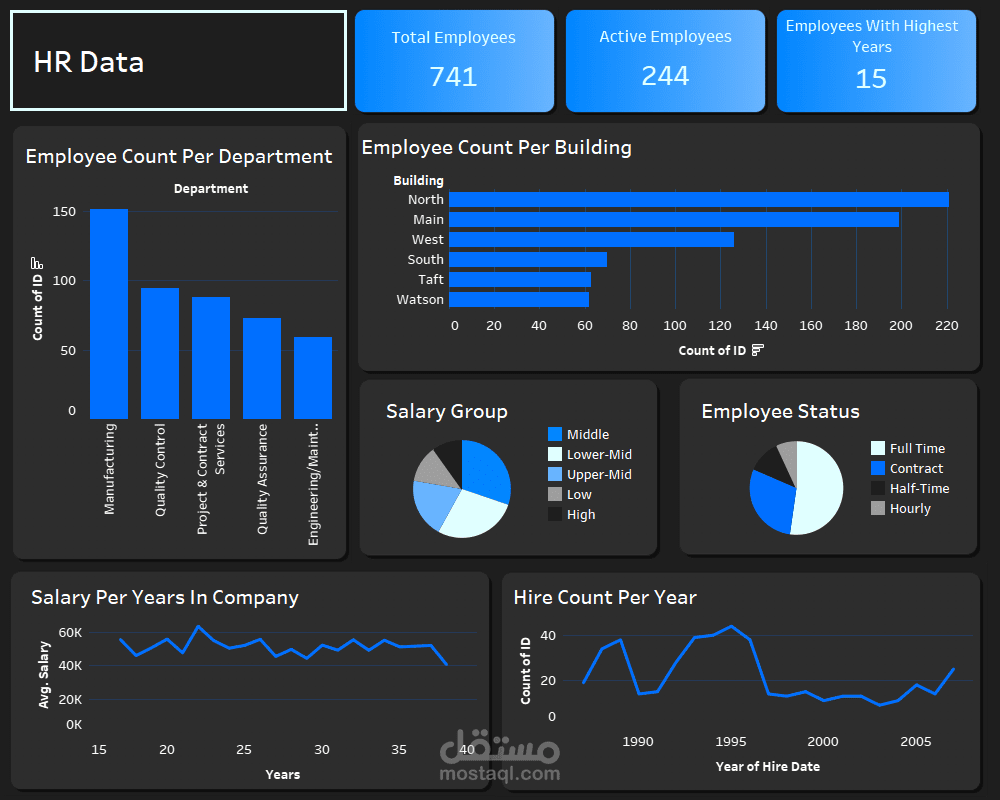
Task: Click the "Total Employees" KPI card
Action: coord(454,60)
